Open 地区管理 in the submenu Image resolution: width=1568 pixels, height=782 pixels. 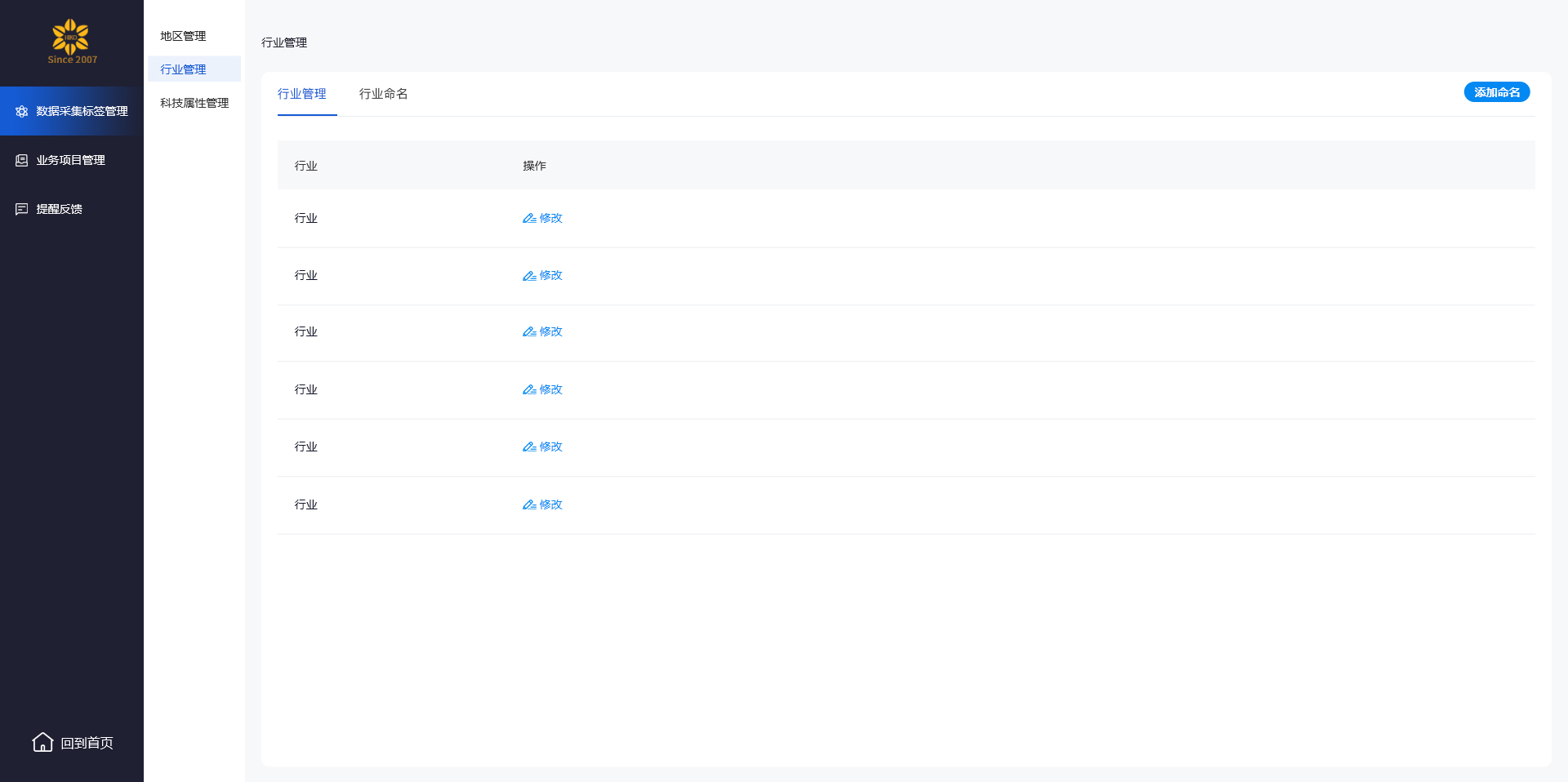click(183, 36)
